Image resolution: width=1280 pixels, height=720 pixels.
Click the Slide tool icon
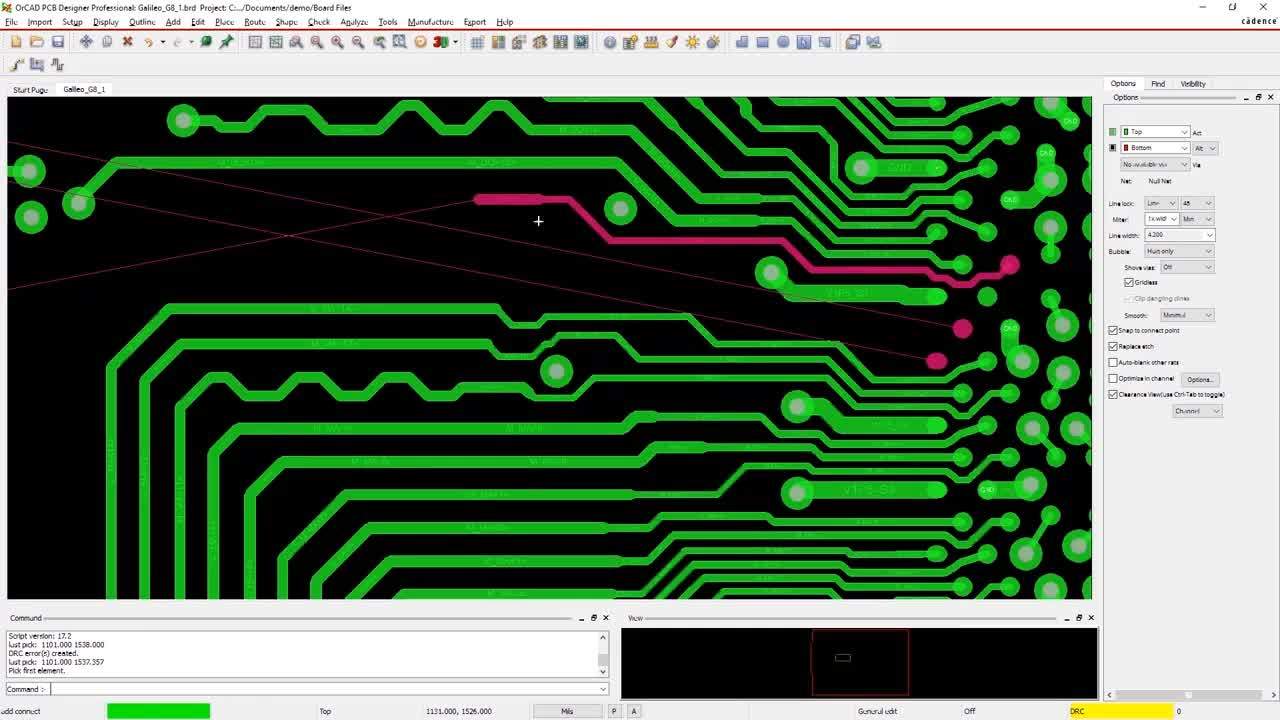[37, 65]
